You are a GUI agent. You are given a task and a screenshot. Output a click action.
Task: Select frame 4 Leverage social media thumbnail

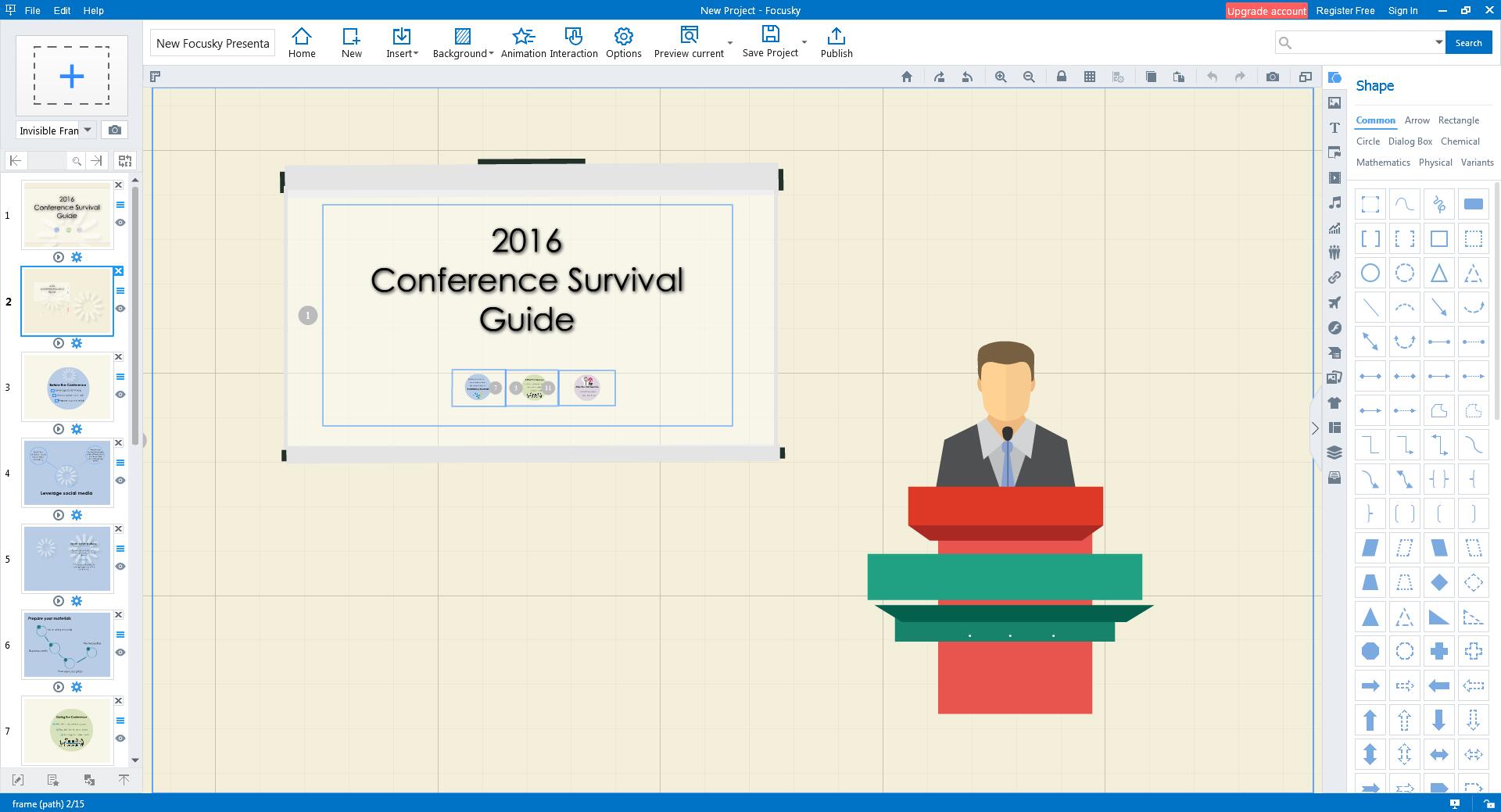67,473
